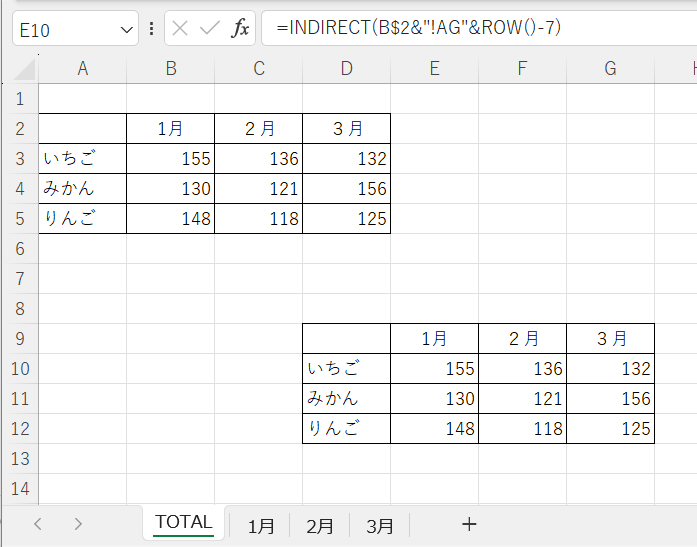The image size is (697, 547).
Task: Click cell A4 labeled みかん
Action: point(82,189)
